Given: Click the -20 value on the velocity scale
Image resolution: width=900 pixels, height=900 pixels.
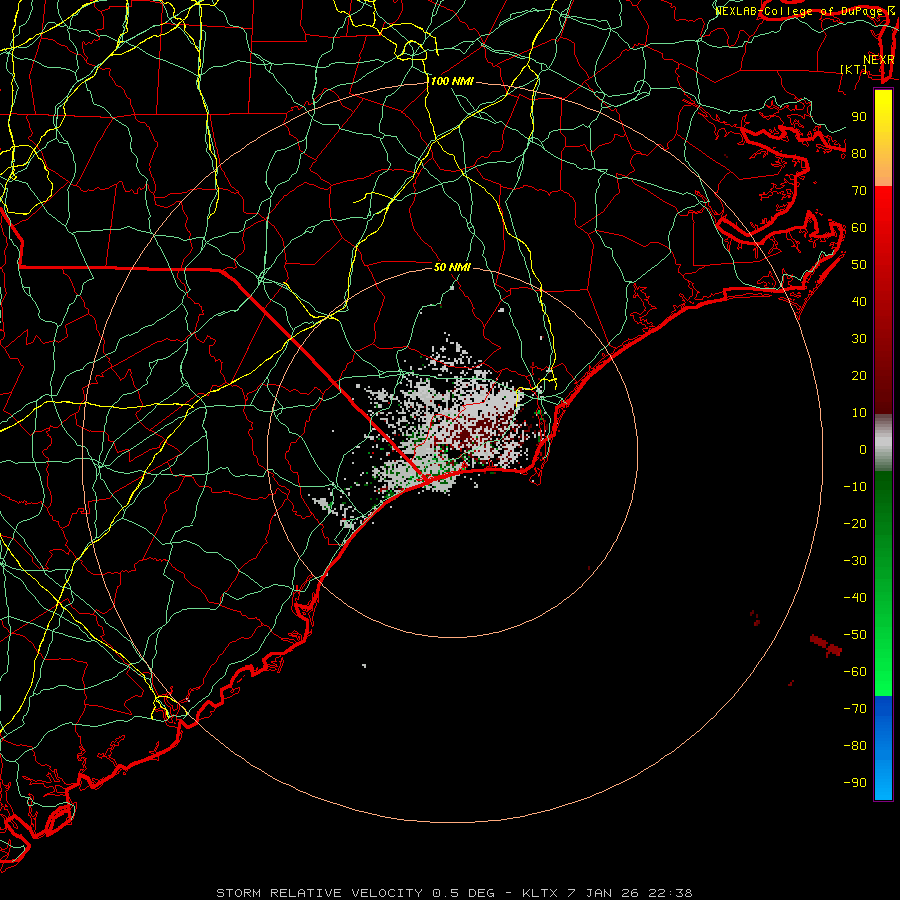Looking at the screenshot, I should click(855, 524).
